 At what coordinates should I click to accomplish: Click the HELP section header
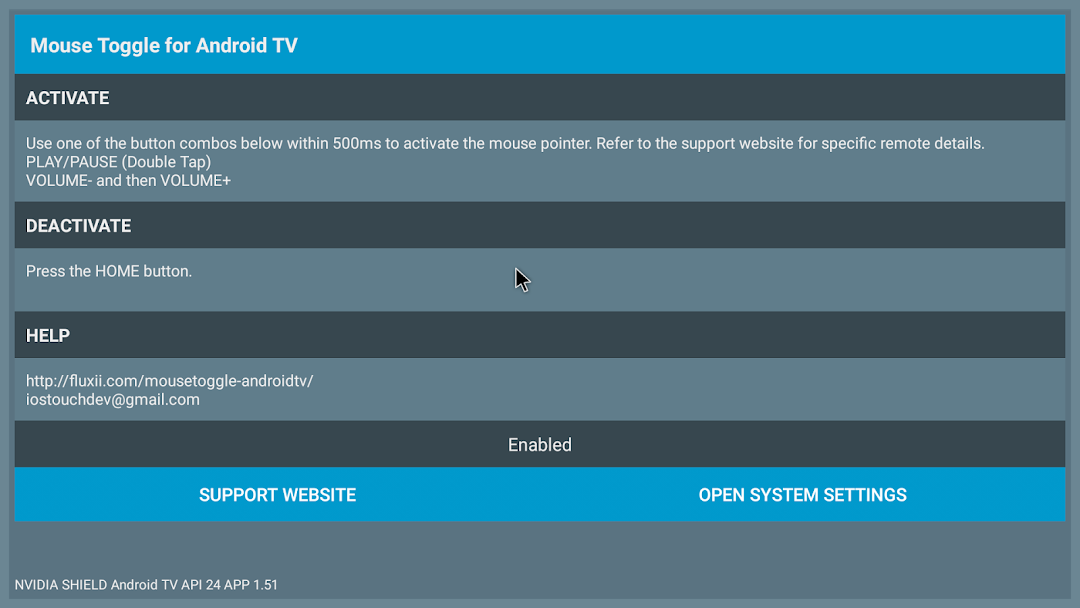[x=540, y=335]
